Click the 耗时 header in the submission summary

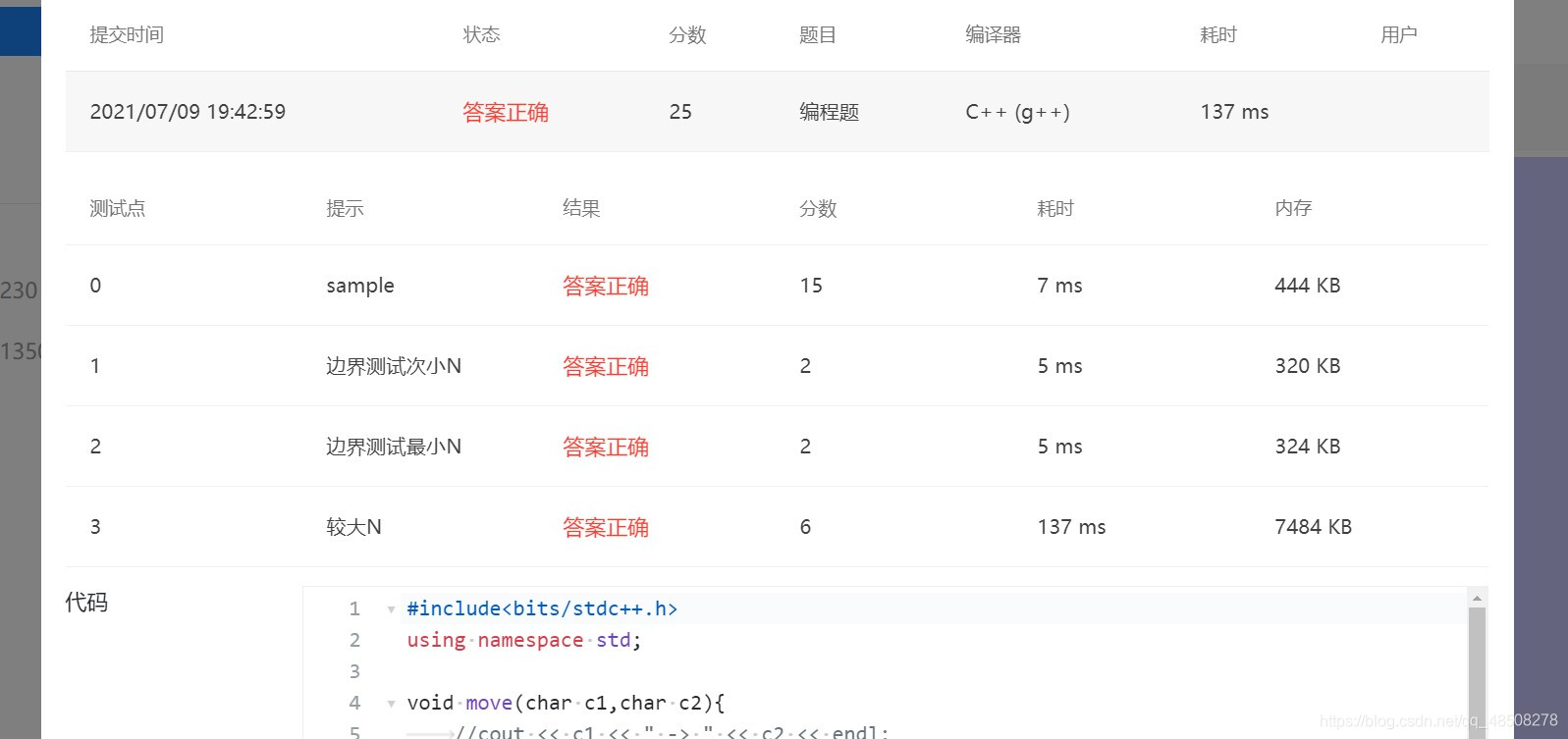(x=1218, y=35)
